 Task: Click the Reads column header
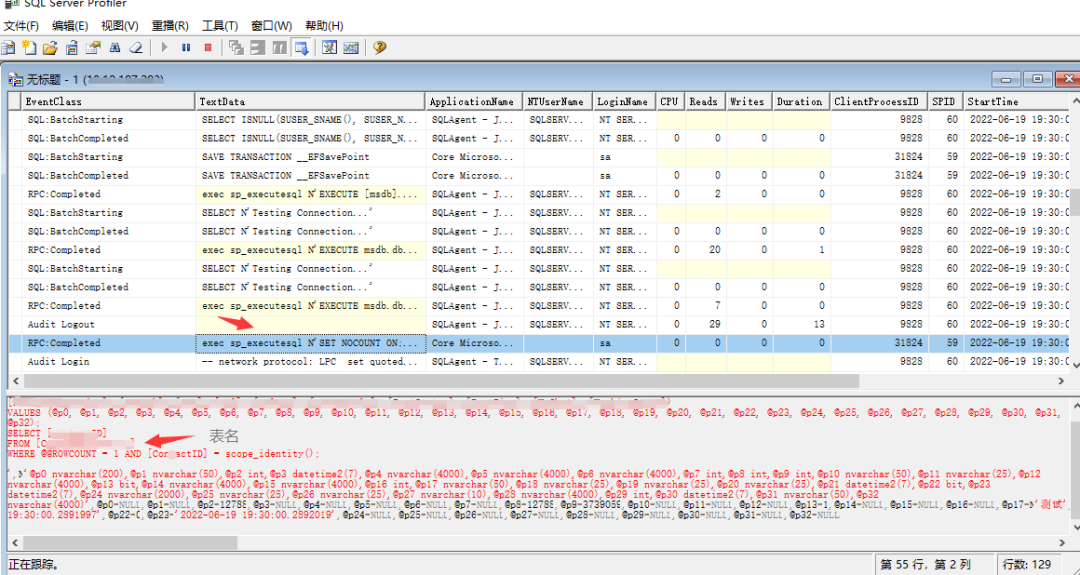click(705, 101)
